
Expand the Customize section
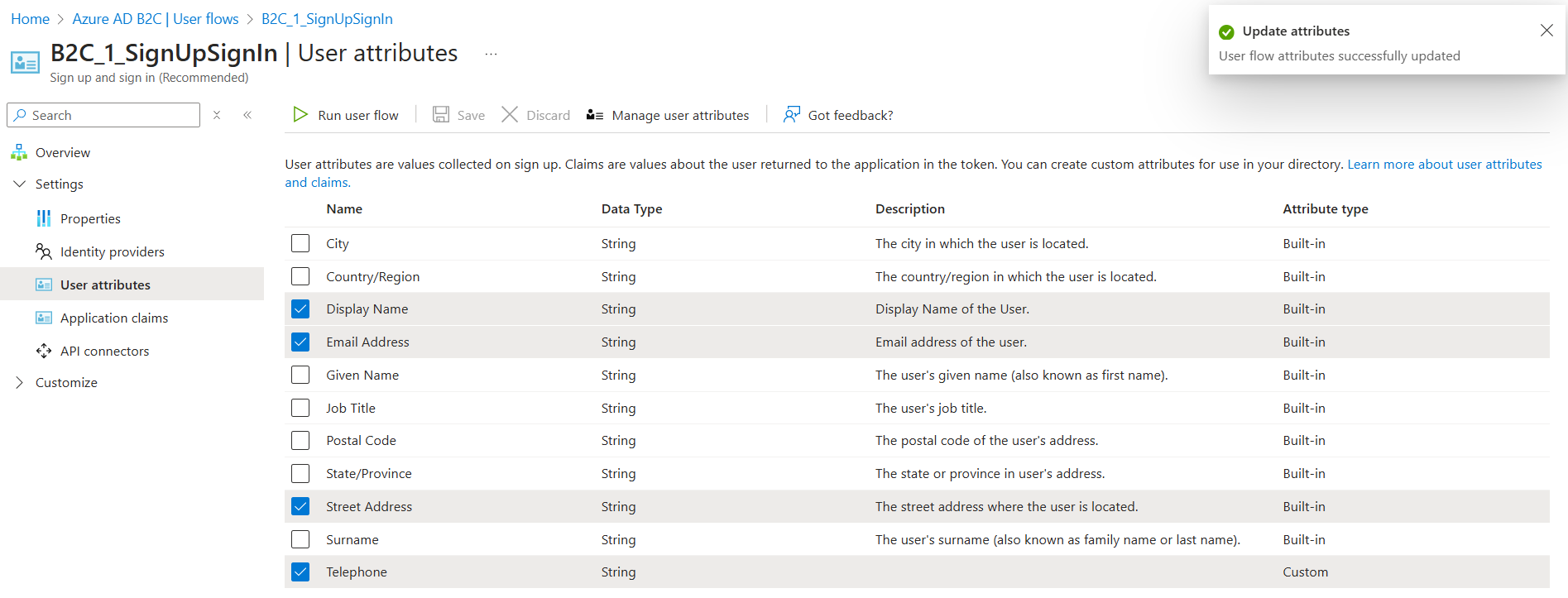(20, 382)
